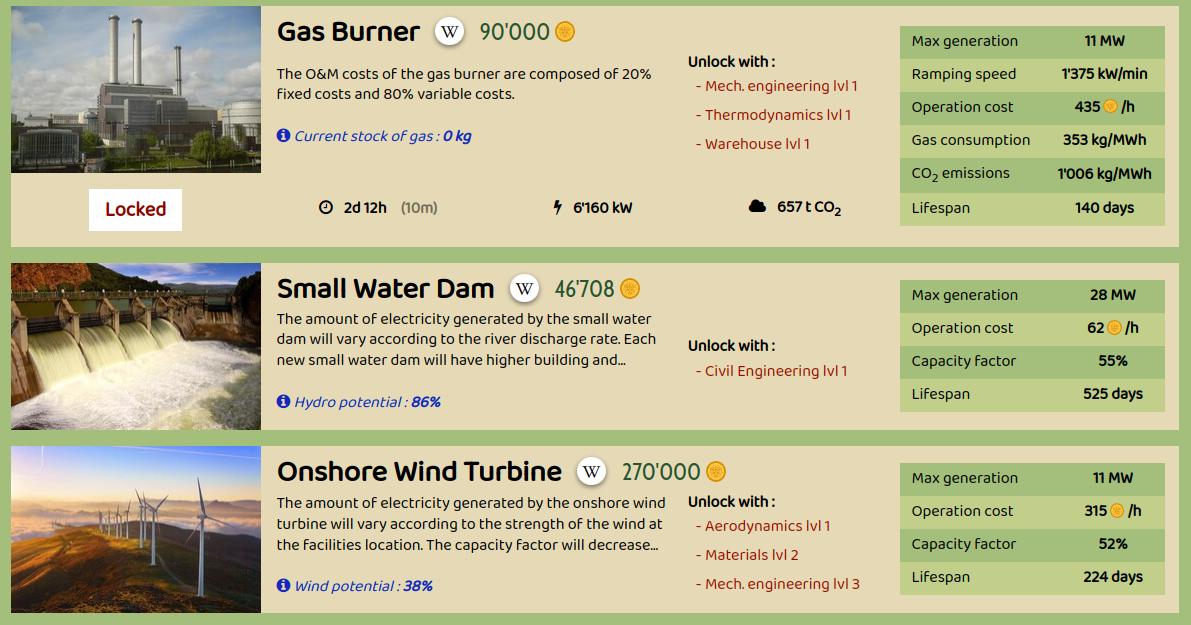Click the 2d 12h construction time
1191x625 pixels.
point(365,207)
